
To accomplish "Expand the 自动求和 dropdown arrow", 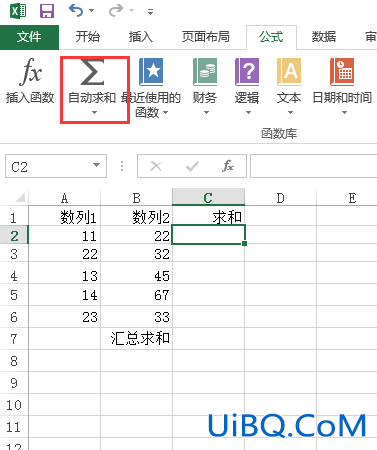I will click(x=95, y=113).
